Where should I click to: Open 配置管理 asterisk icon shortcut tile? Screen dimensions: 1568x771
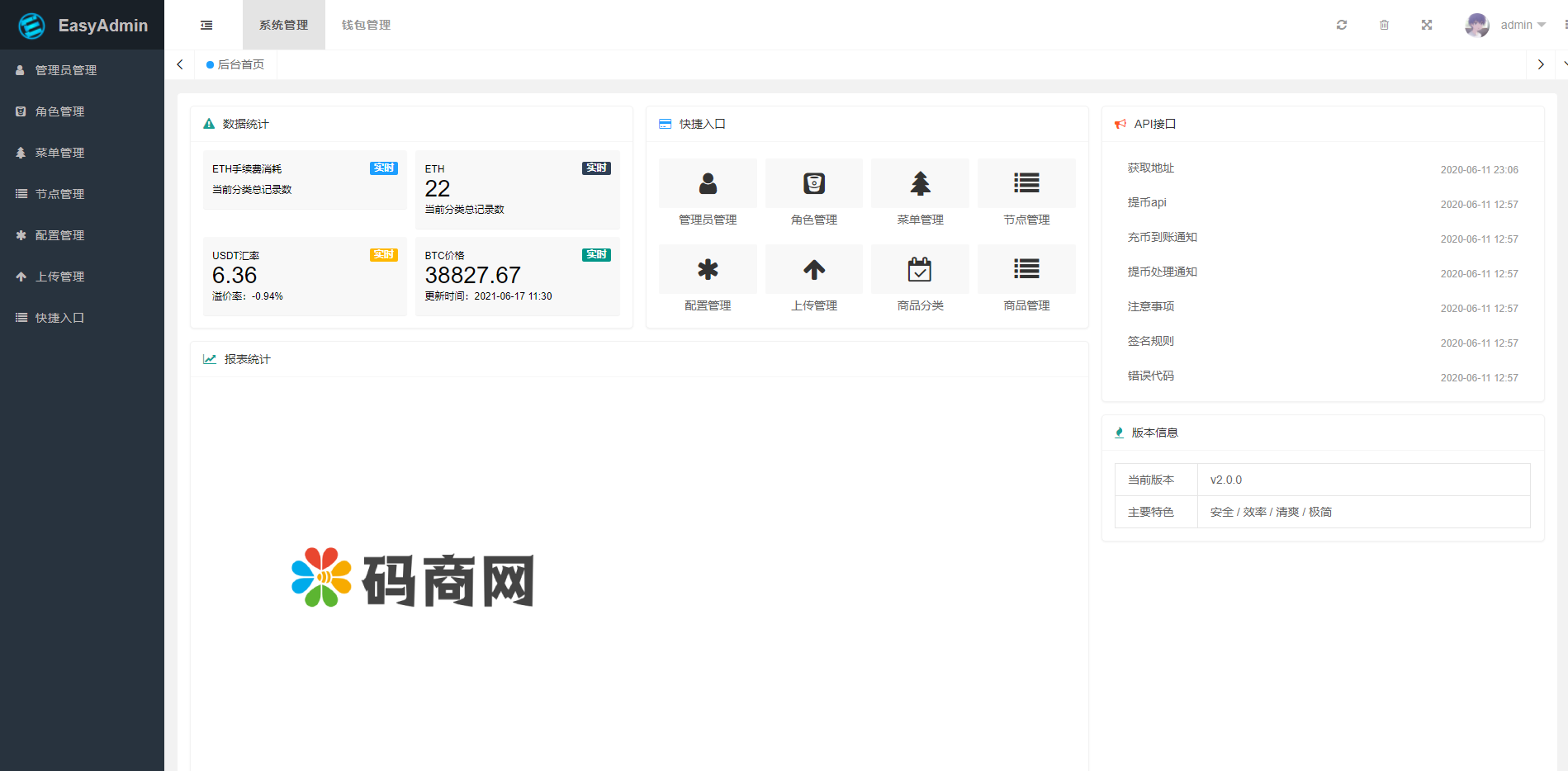pyautogui.click(x=708, y=269)
